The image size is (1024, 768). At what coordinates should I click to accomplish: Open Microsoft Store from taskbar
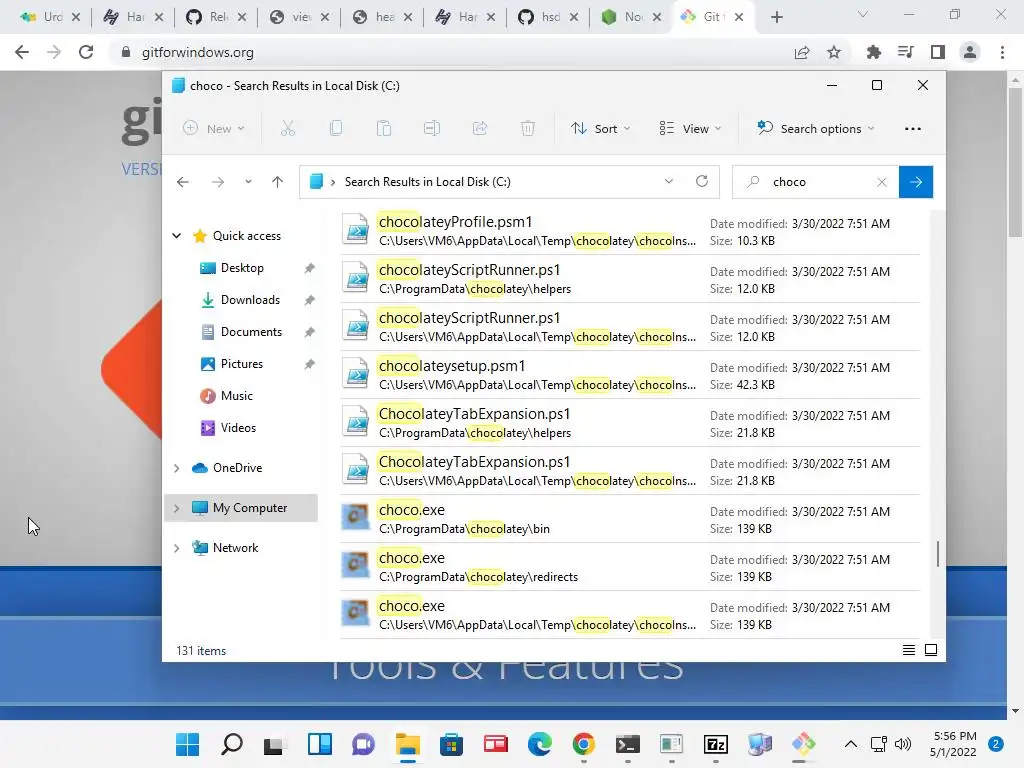(x=451, y=744)
